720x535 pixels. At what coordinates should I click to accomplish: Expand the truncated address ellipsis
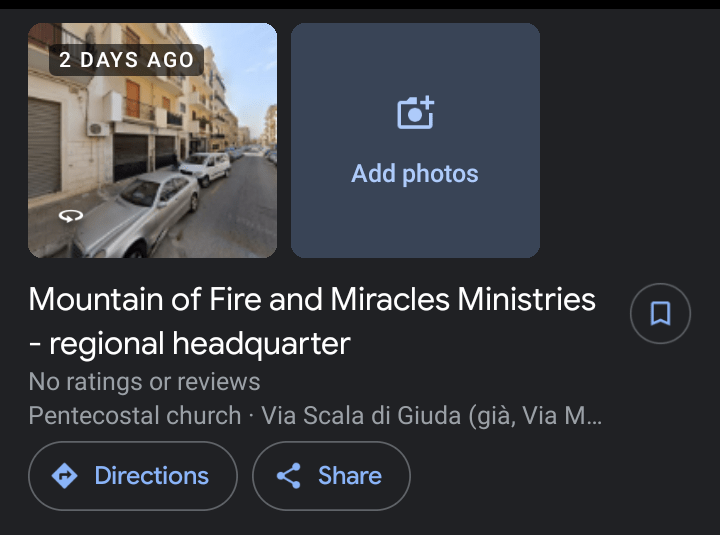(x=592, y=415)
